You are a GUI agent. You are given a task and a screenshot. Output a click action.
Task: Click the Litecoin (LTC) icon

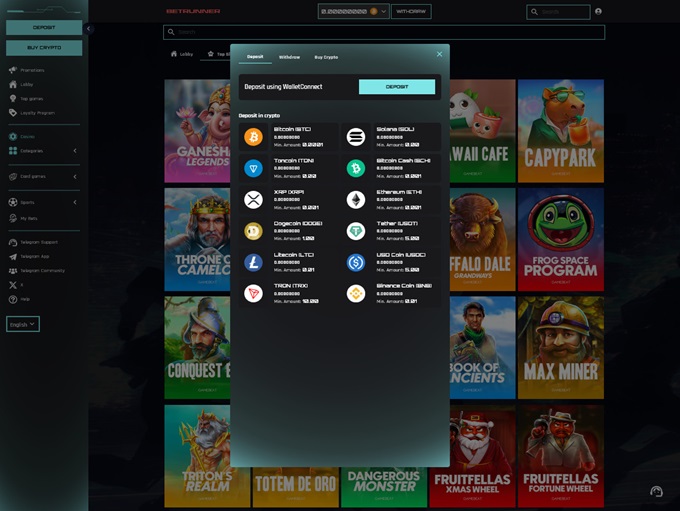tap(253, 262)
